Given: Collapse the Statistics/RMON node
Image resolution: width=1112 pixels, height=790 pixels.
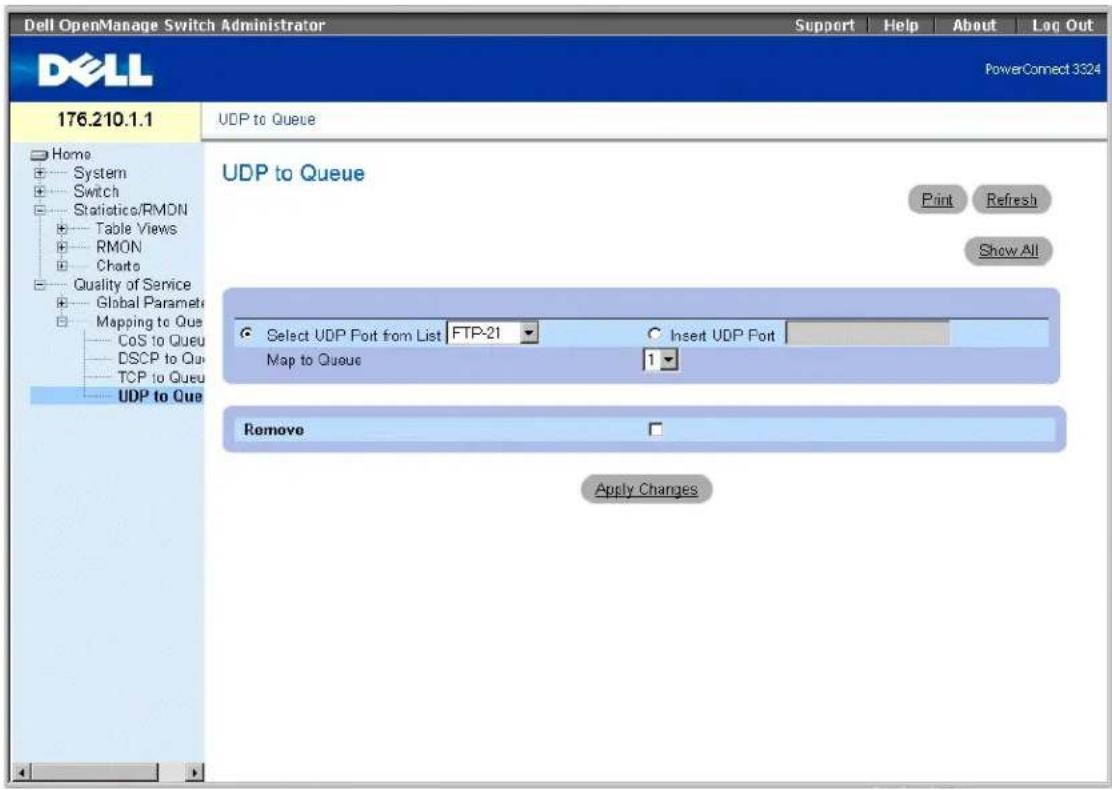Looking at the screenshot, I should click(x=40, y=210).
